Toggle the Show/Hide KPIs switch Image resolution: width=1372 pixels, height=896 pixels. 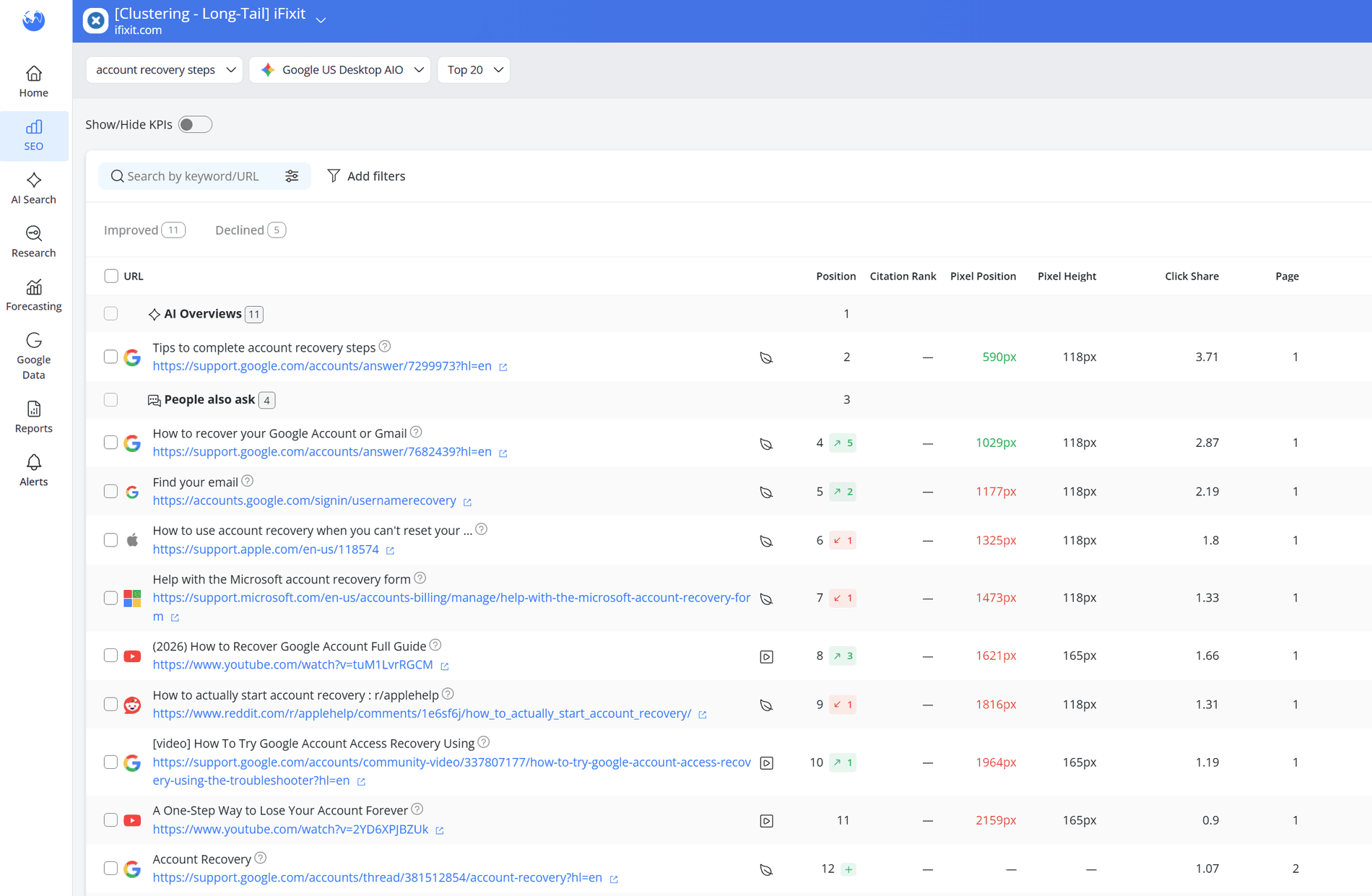click(x=195, y=124)
